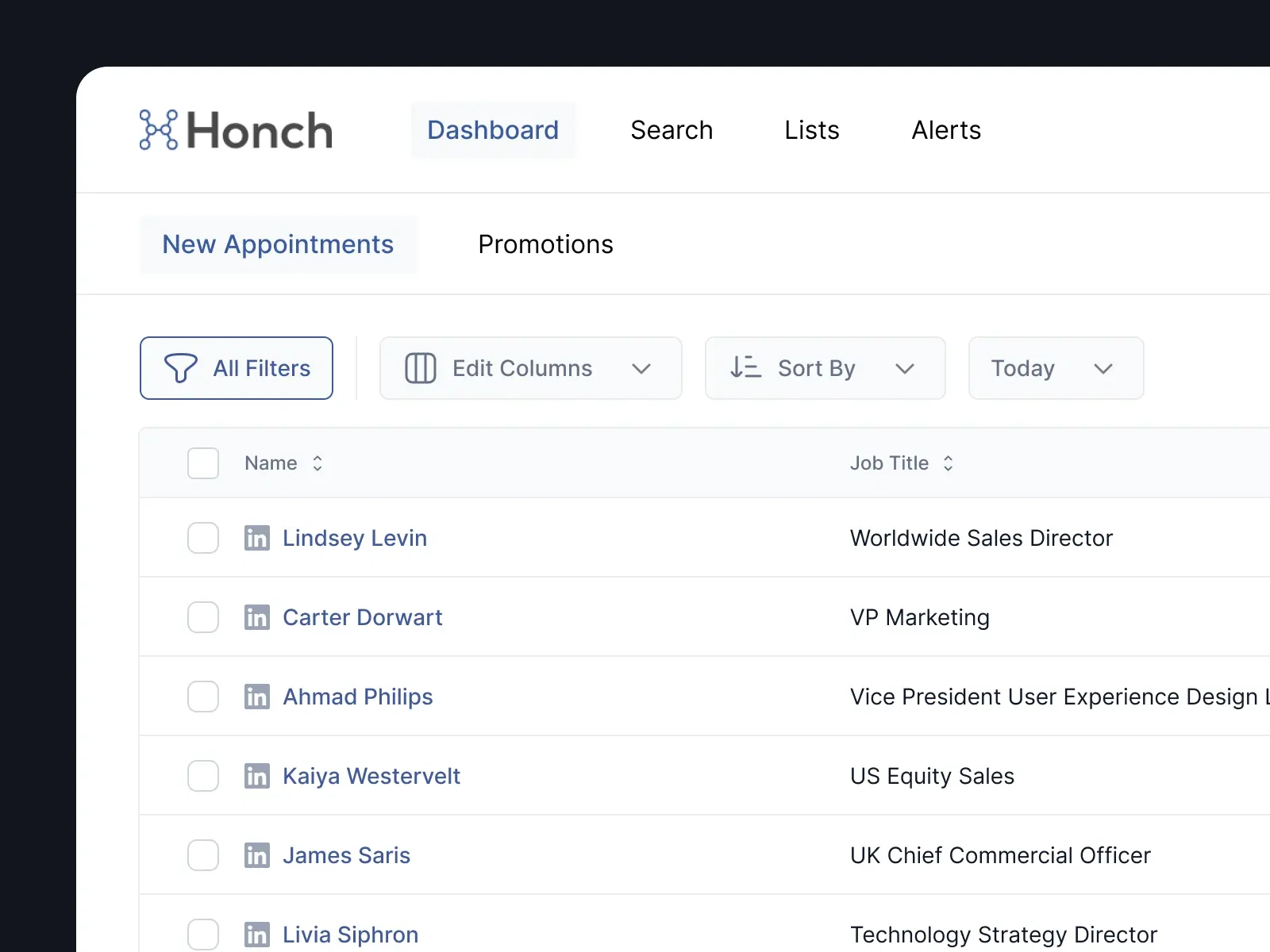The height and width of the screenshot is (952, 1270).
Task: Open Carter Dorwart's LinkedIn icon
Action: coord(256,617)
